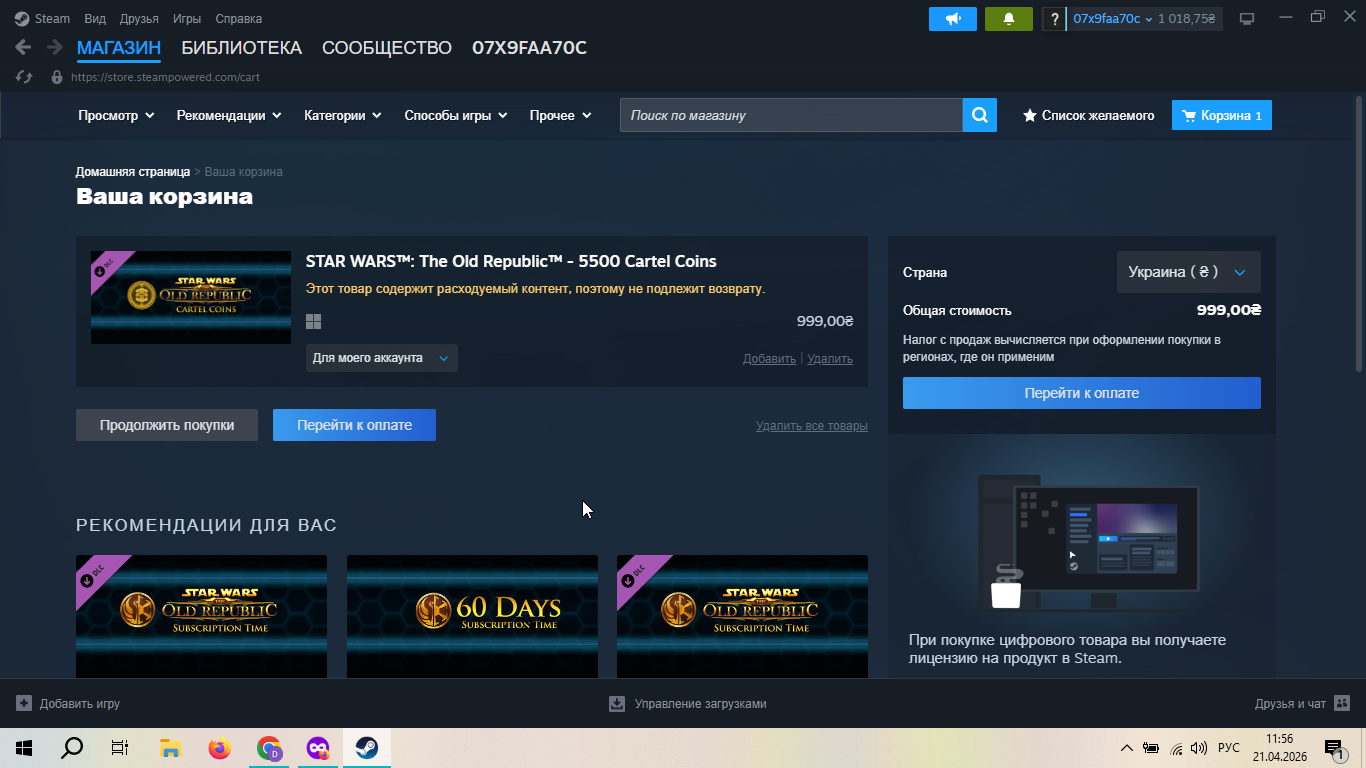Click Перейти к оплате below the cart item

(x=354, y=425)
